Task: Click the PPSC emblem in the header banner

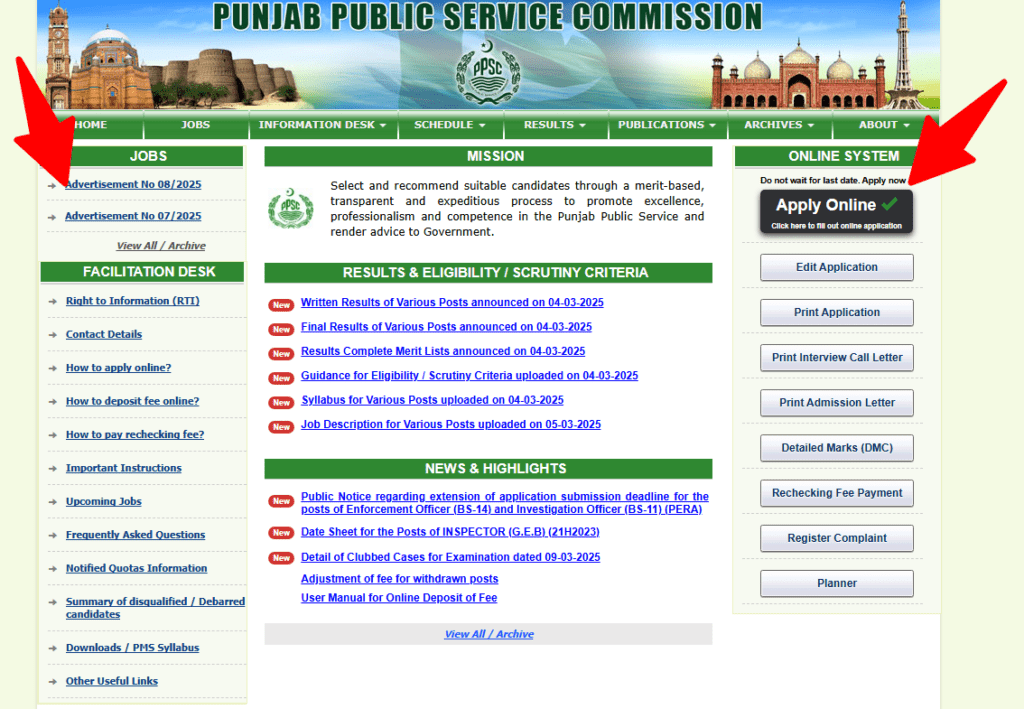Action: coord(488,73)
